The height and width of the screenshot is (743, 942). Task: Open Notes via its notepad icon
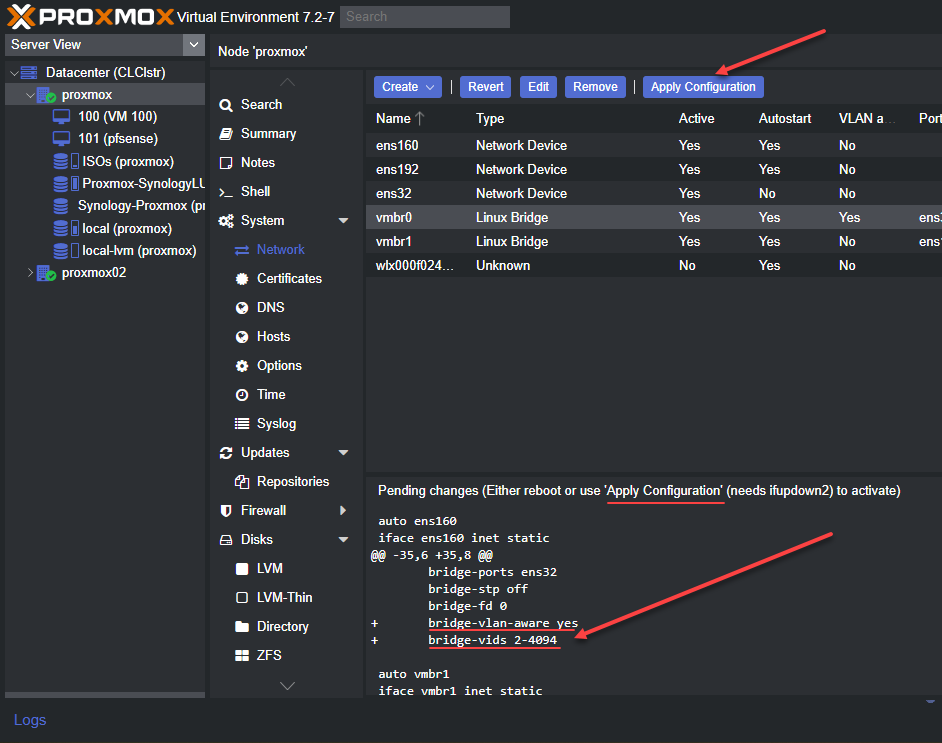(226, 163)
